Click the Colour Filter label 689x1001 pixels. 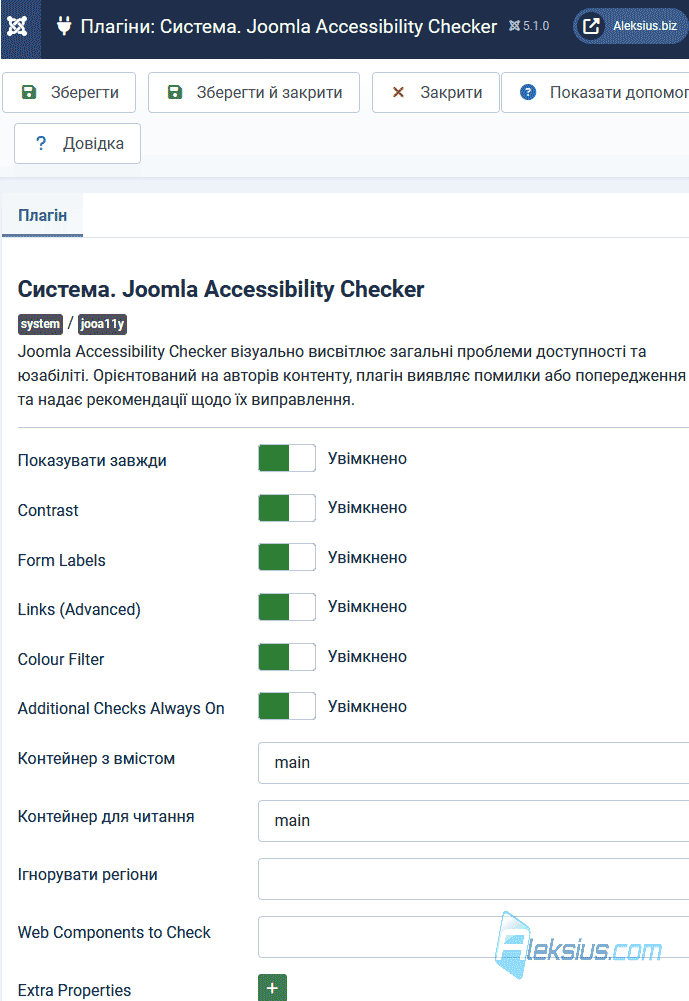[61, 659]
